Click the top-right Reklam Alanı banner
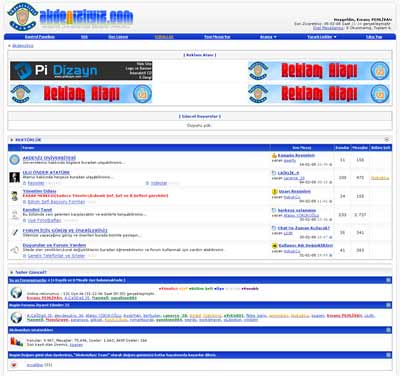 (x=319, y=71)
